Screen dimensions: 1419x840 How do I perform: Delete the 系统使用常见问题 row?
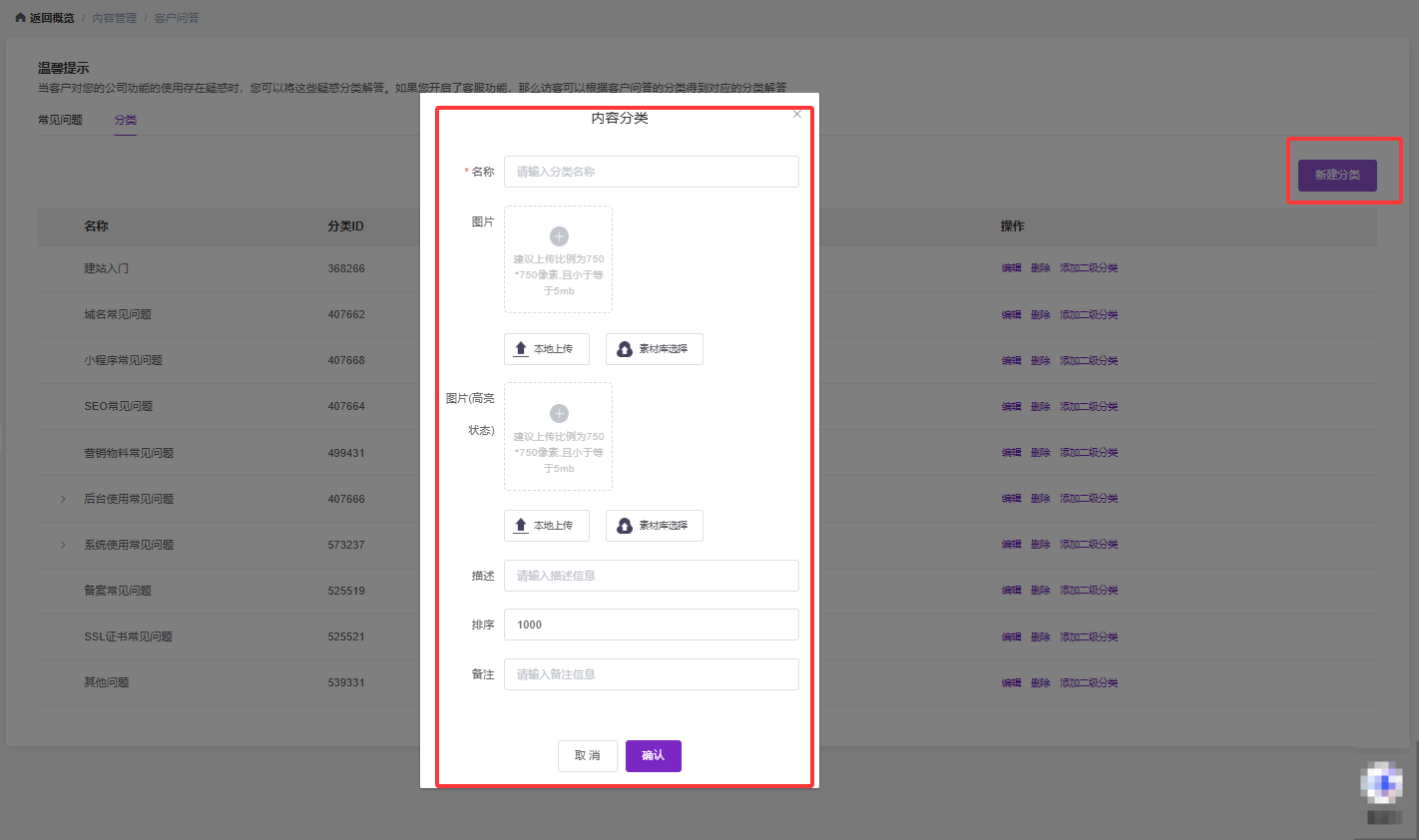coord(1040,545)
